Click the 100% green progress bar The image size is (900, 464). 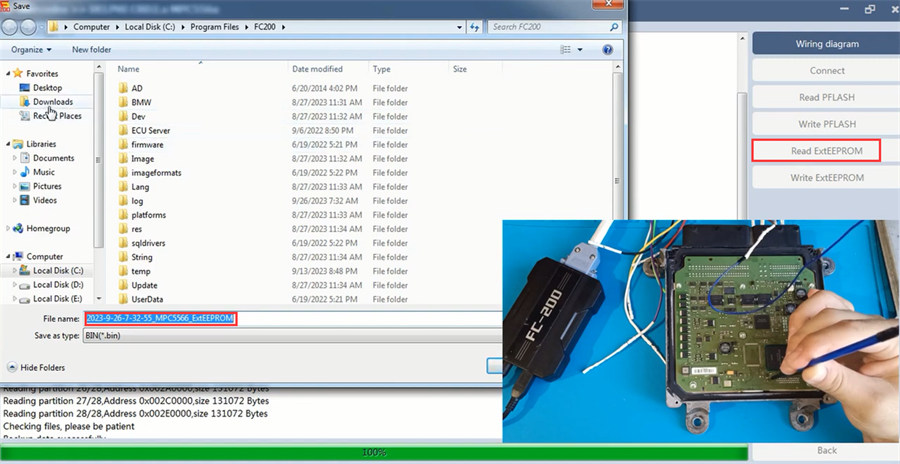pyautogui.click(x=374, y=453)
